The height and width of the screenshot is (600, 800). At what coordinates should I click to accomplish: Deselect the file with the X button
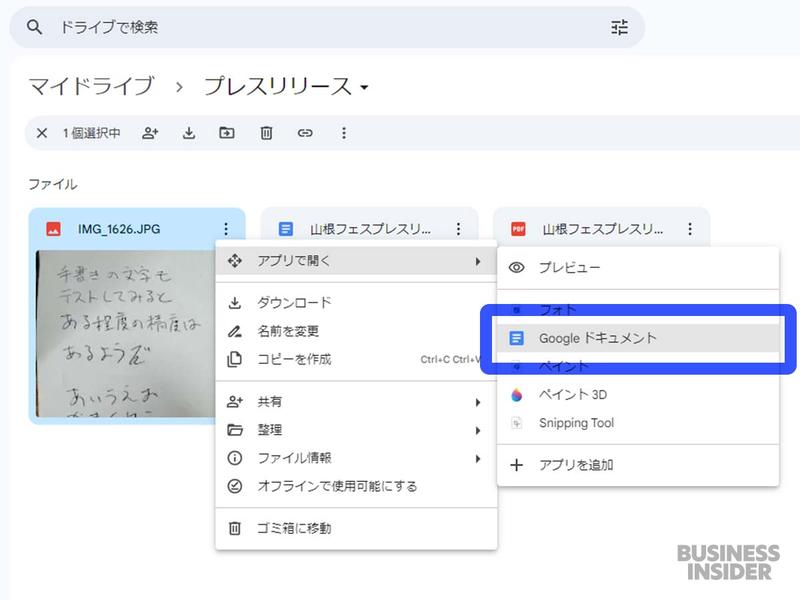pos(40,133)
